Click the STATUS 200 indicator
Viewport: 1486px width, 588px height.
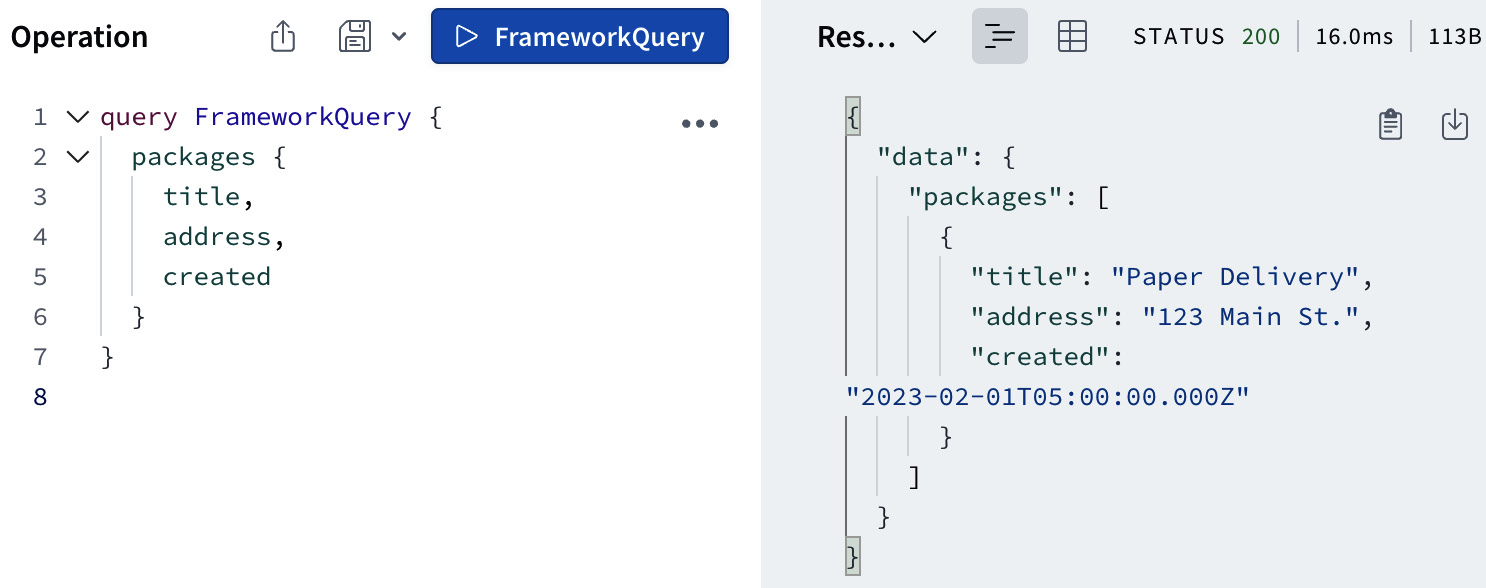(x=1207, y=36)
